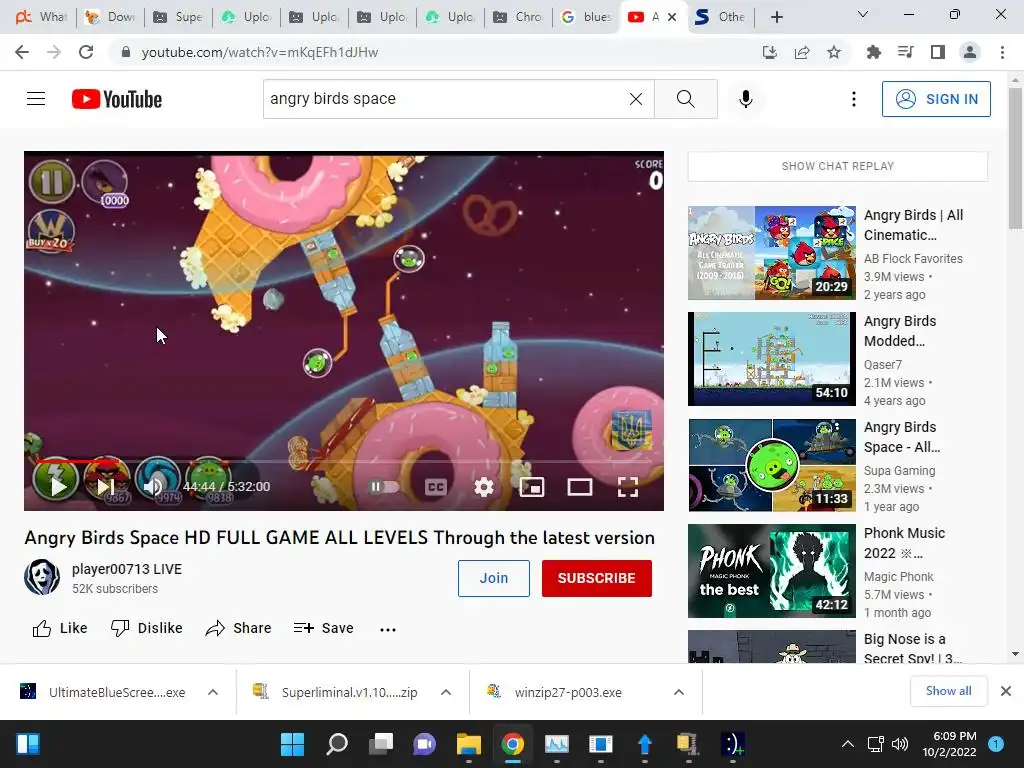Switch to the 'Othe' tab

pos(720,17)
